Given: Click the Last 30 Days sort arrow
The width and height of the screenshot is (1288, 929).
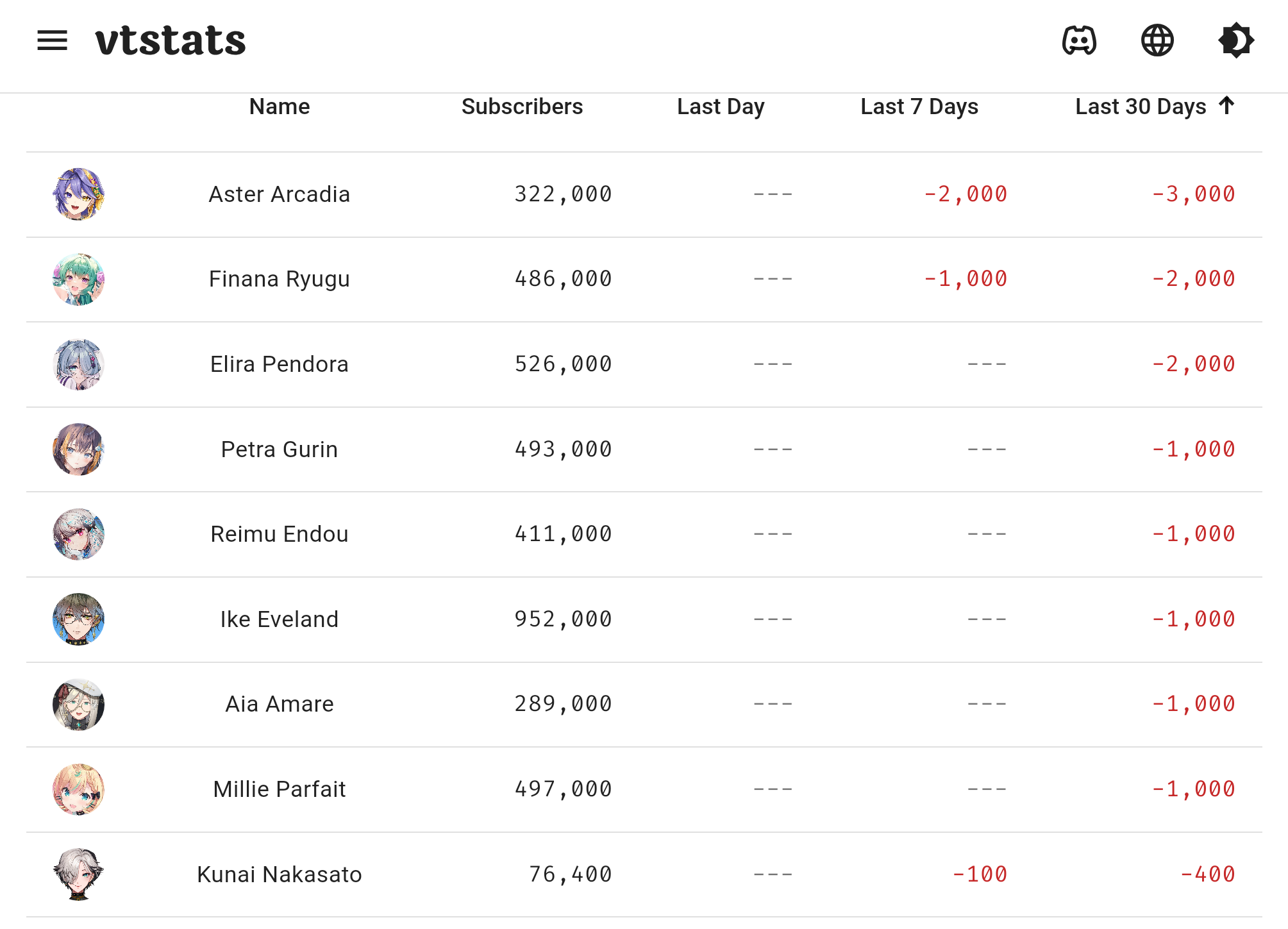Looking at the screenshot, I should [1226, 105].
